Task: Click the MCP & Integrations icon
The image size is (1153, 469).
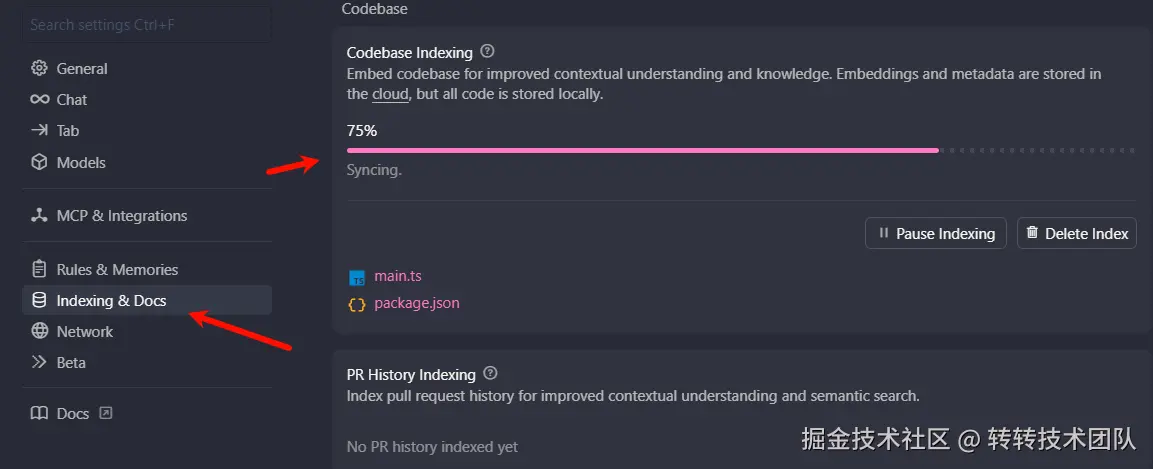Action: tap(39, 216)
